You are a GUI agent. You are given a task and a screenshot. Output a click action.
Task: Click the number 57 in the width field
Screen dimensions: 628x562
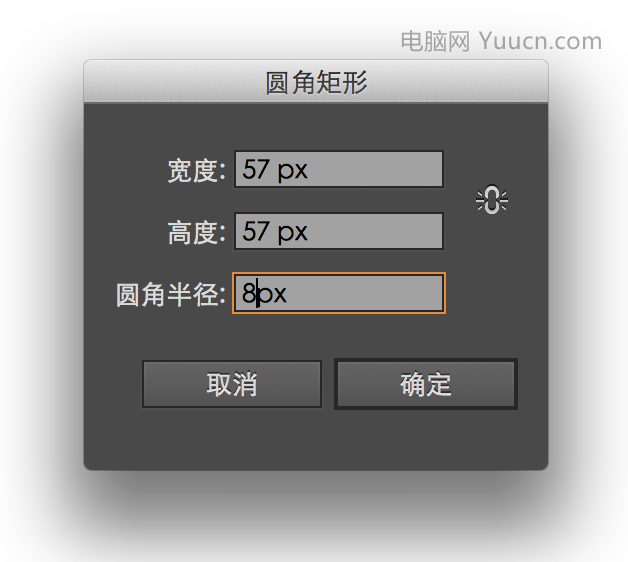click(255, 169)
